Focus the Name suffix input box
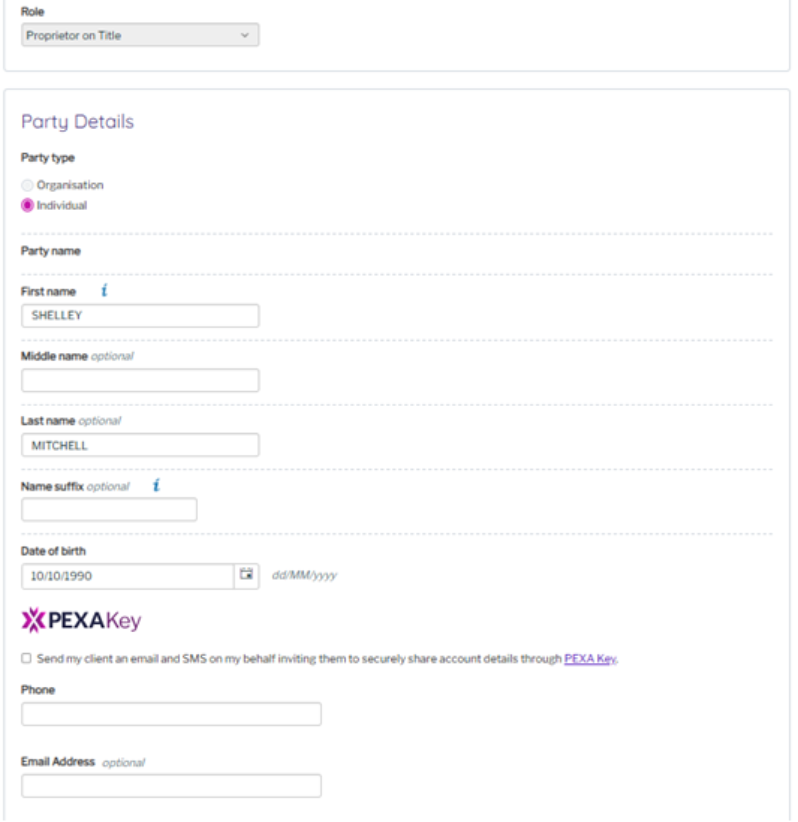This screenshot has height=822, width=798. coord(109,510)
